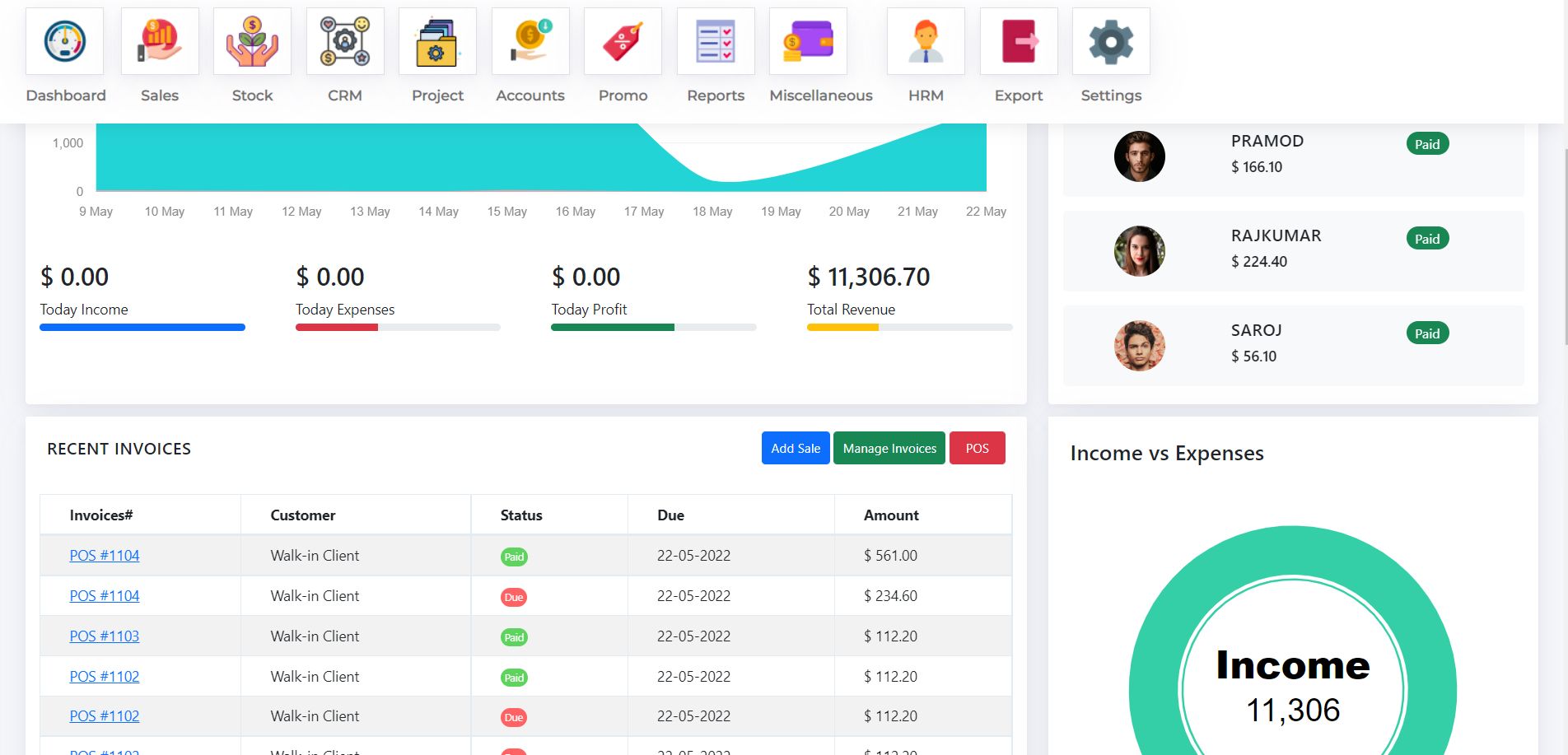Open the Miscellaneous wallet icon
The image size is (1568, 755).
click(808, 41)
